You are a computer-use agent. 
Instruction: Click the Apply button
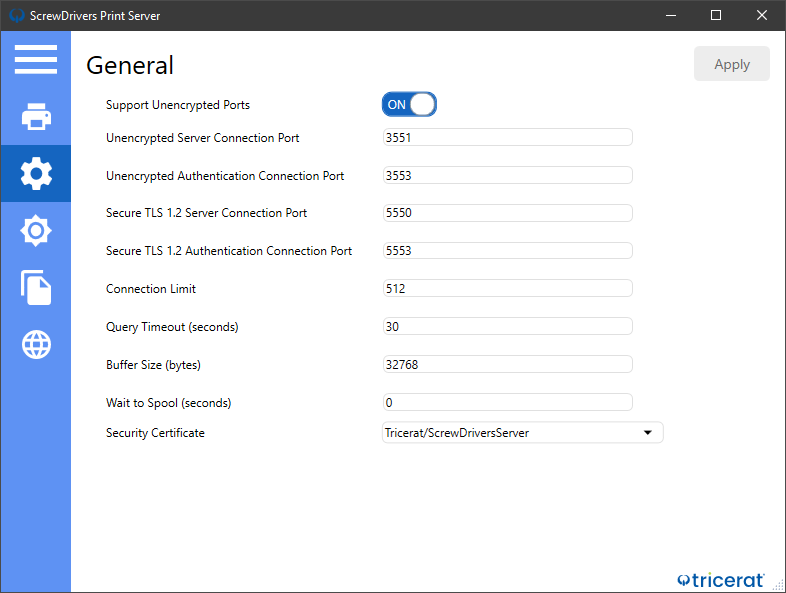(x=731, y=64)
